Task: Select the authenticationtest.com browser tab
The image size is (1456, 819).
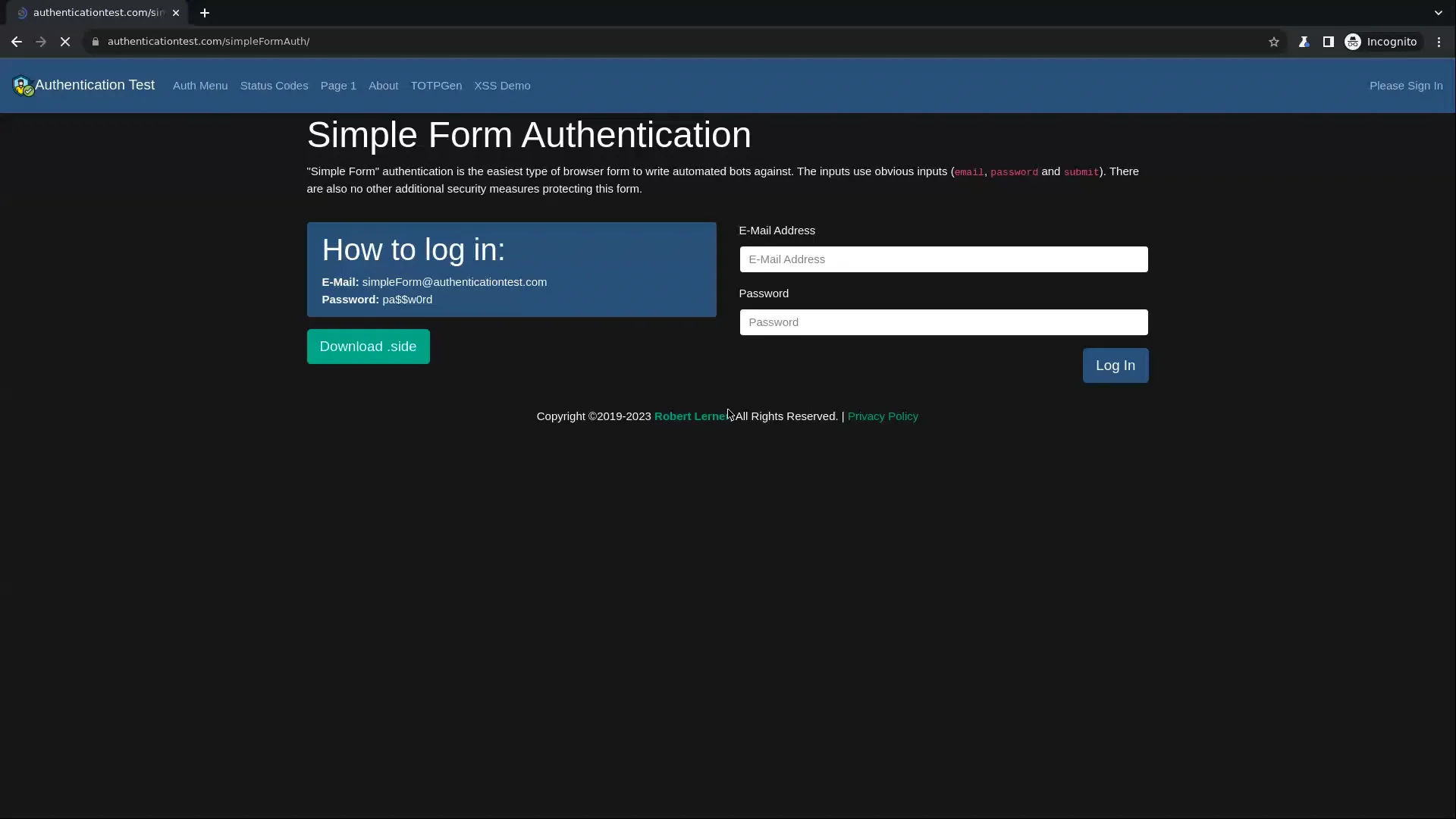Action: pos(96,13)
